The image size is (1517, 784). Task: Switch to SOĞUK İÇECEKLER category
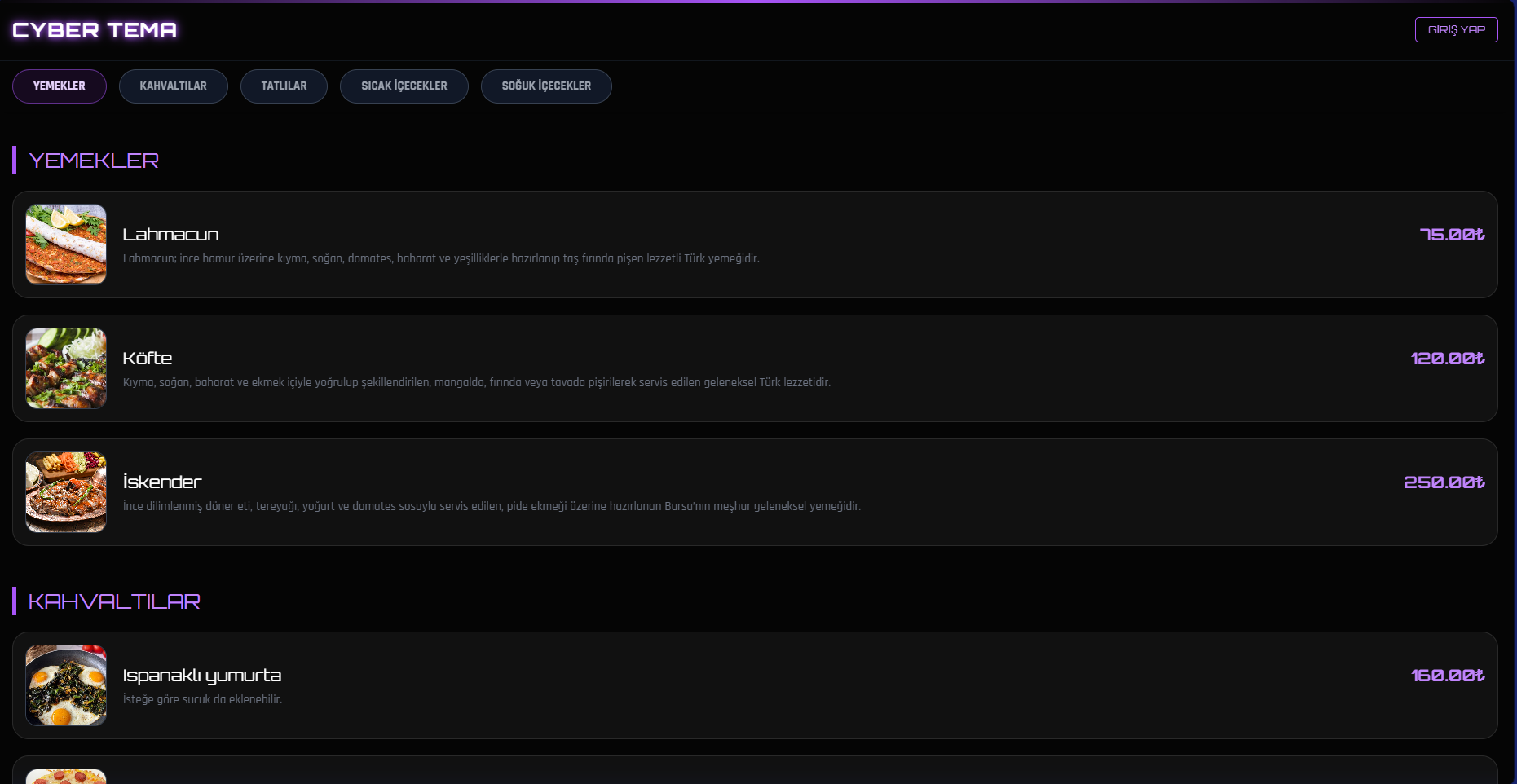tap(546, 86)
